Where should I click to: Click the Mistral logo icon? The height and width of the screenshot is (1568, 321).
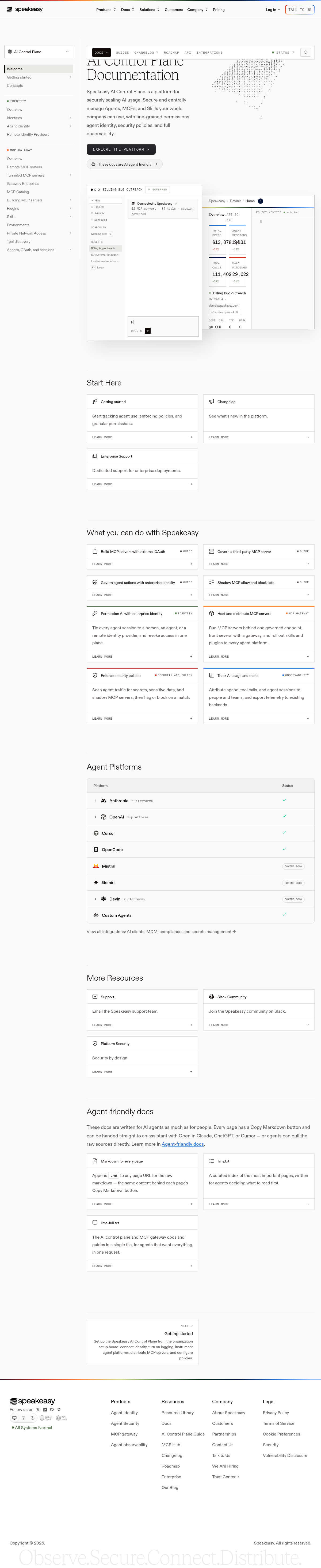(96, 866)
